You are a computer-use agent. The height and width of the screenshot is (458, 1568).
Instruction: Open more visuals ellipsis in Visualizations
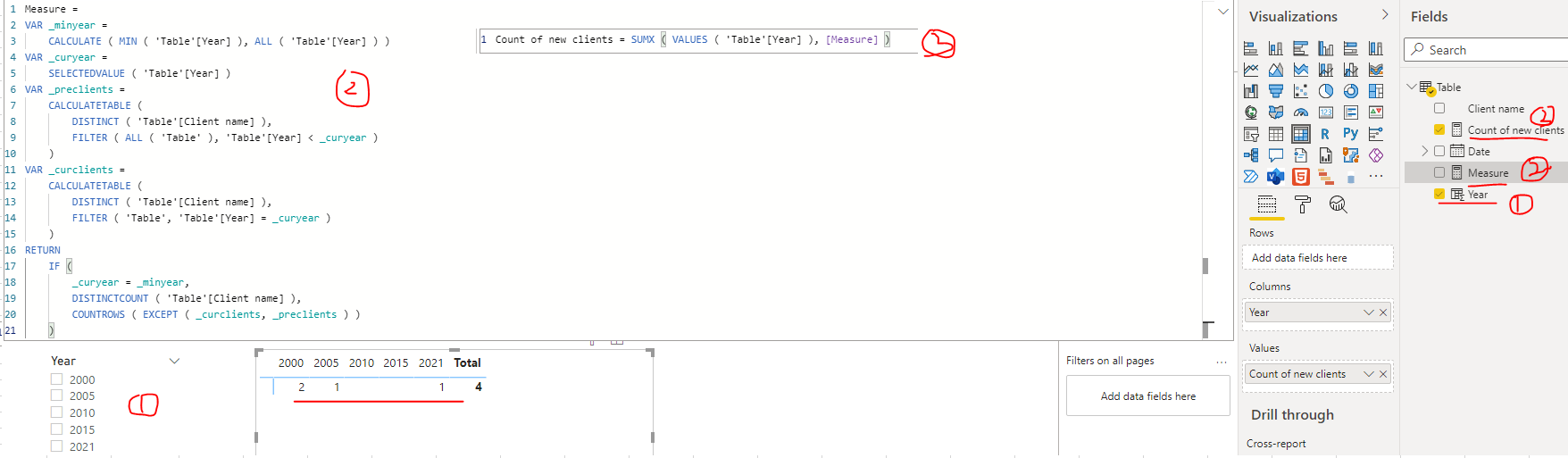click(x=1376, y=177)
